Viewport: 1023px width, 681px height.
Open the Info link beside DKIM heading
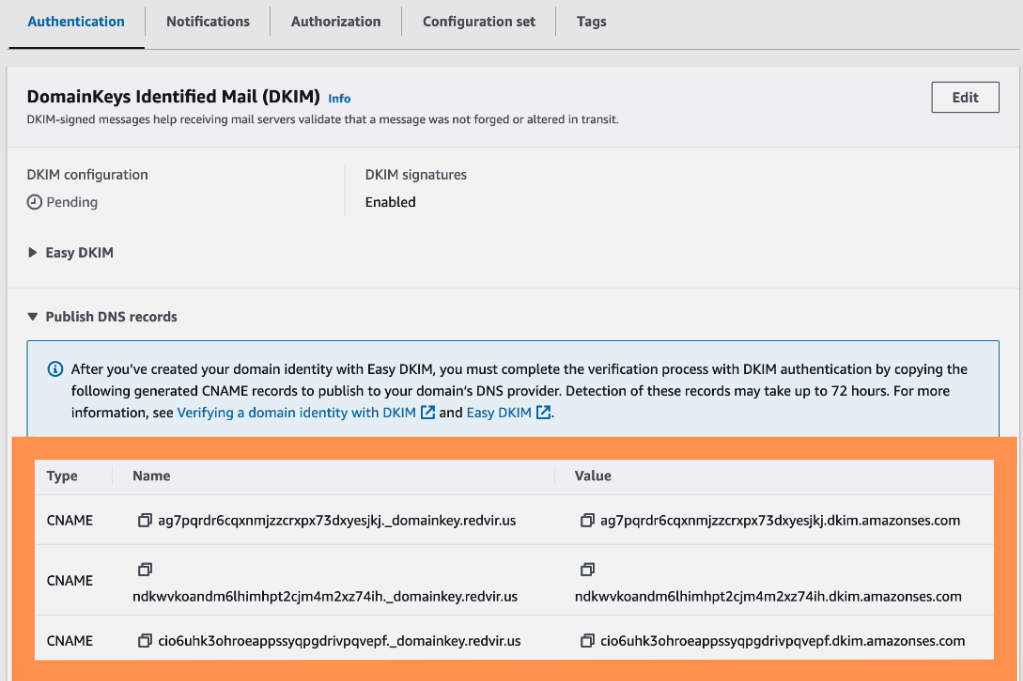339,98
